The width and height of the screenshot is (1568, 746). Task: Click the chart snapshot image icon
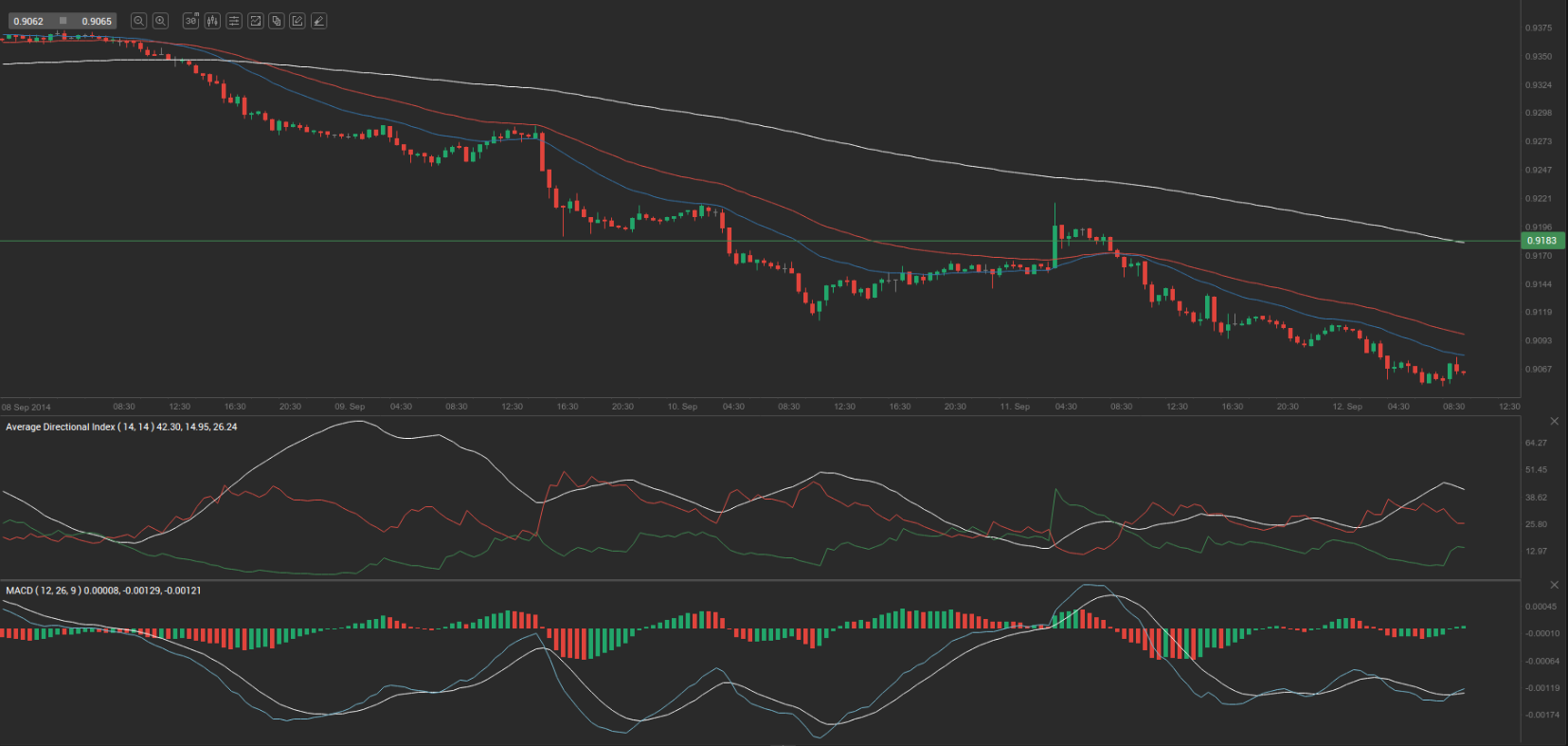pos(255,21)
